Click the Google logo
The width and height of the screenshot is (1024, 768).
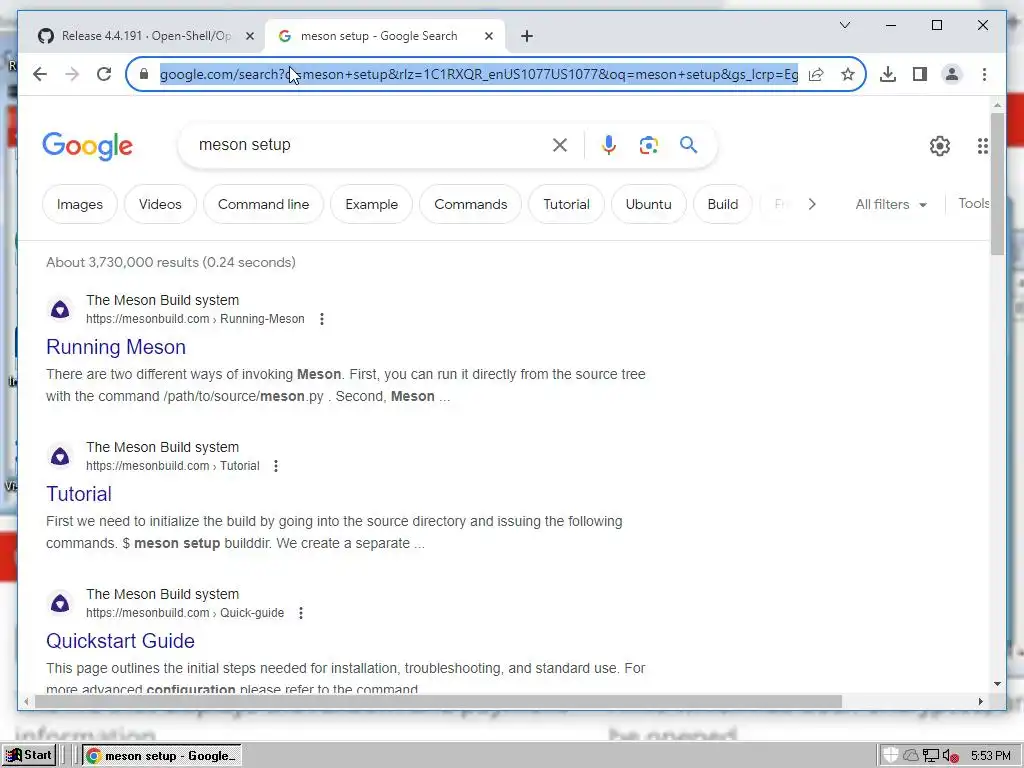click(88, 146)
